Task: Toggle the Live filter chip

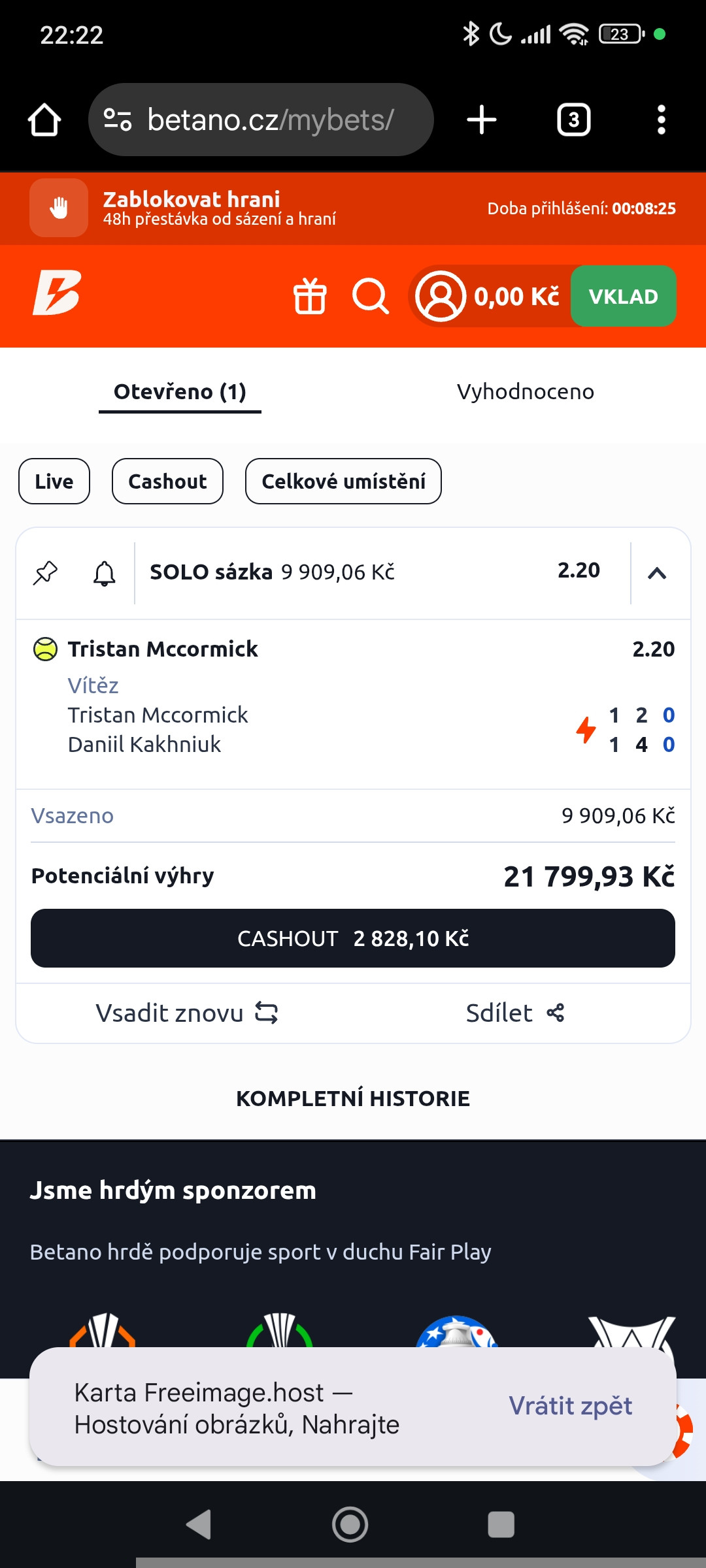Action: (x=54, y=482)
